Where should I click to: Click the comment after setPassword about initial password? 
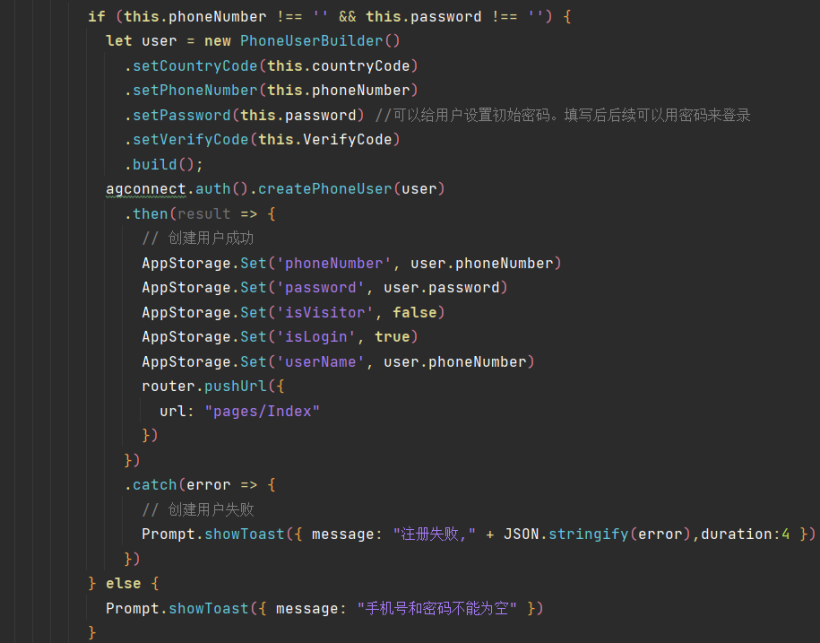pyautogui.click(x=563, y=115)
